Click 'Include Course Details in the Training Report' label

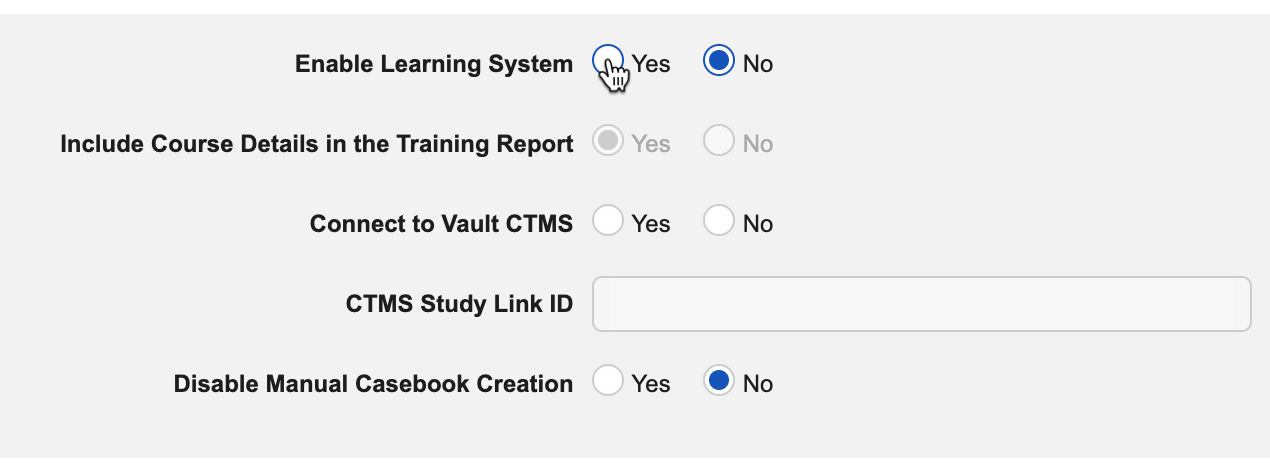317,144
